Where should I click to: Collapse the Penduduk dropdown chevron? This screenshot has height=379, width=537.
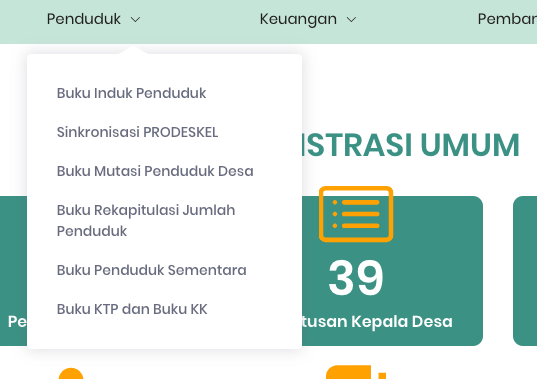point(136,20)
